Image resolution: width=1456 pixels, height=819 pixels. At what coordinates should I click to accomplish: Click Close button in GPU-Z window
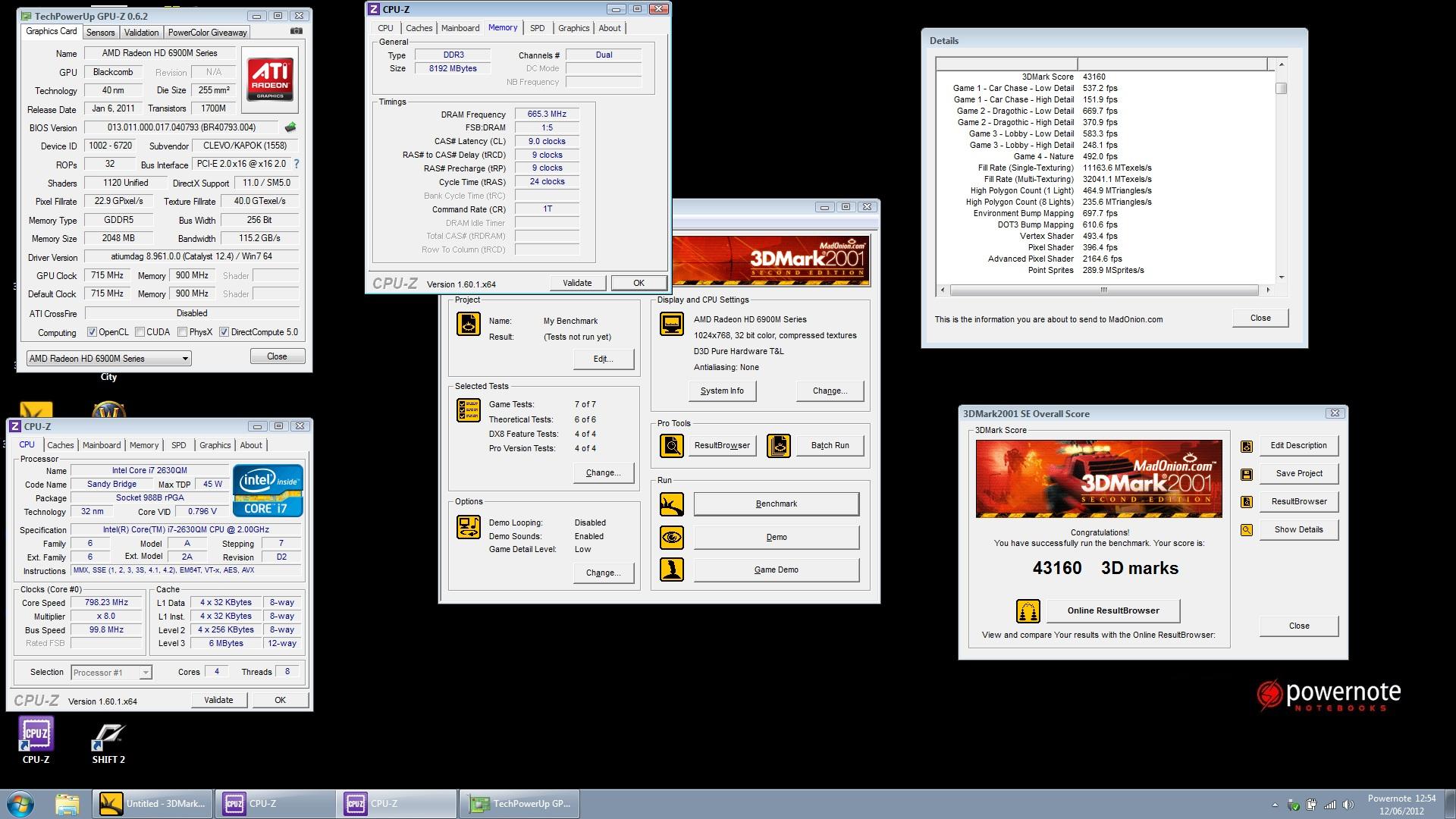(x=277, y=356)
